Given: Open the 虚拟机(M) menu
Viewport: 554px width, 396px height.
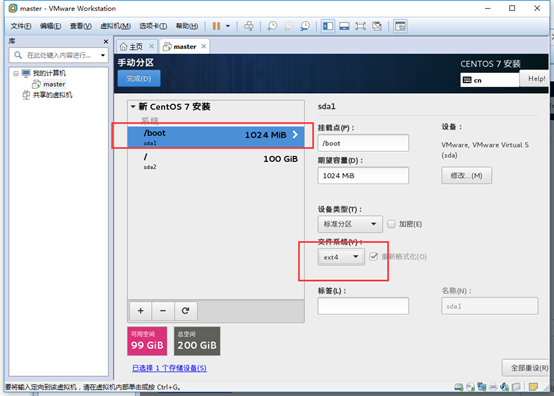Looking at the screenshot, I should (x=116, y=26).
